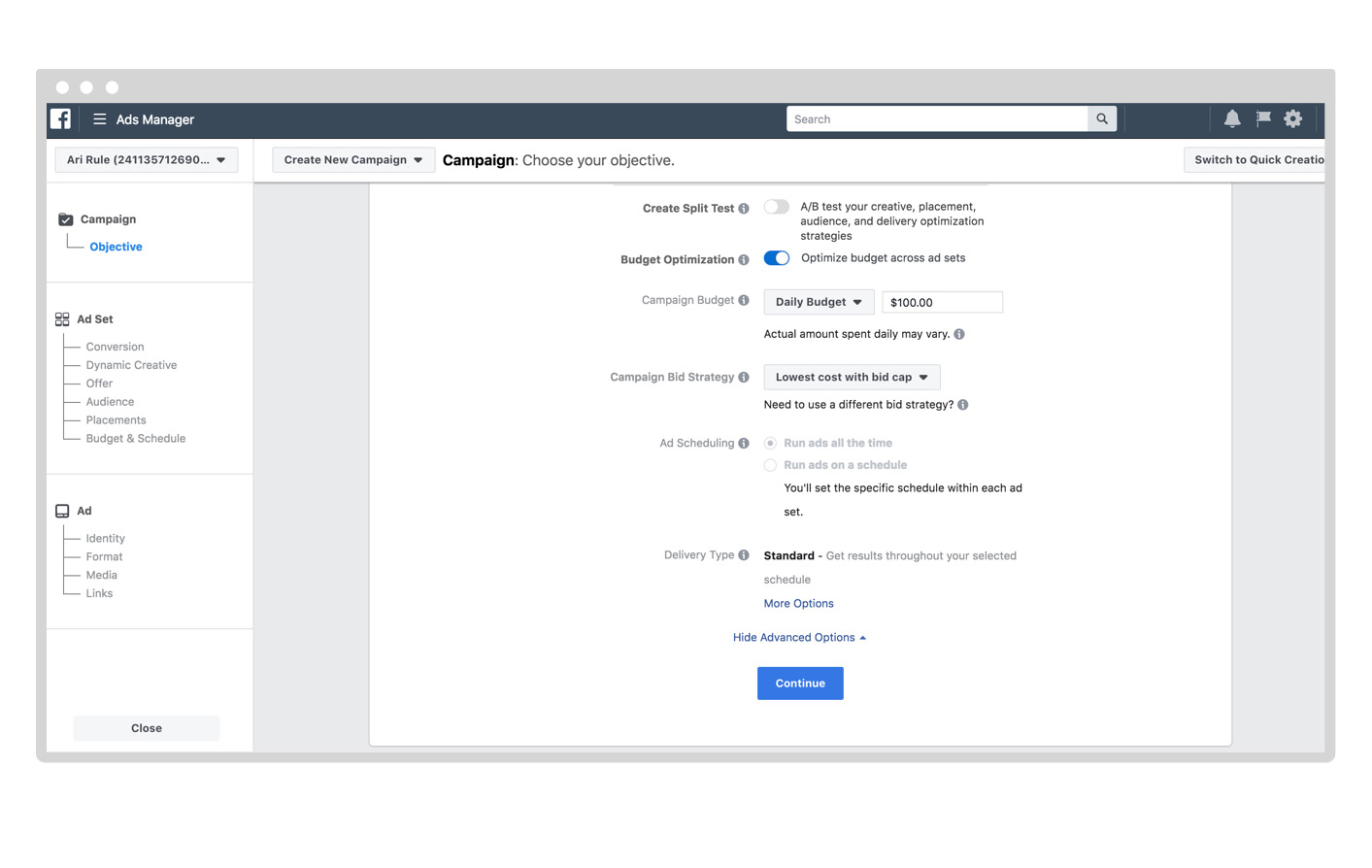
Task: Open Lowest cost with bid cap dropdown
Action: 851,377
